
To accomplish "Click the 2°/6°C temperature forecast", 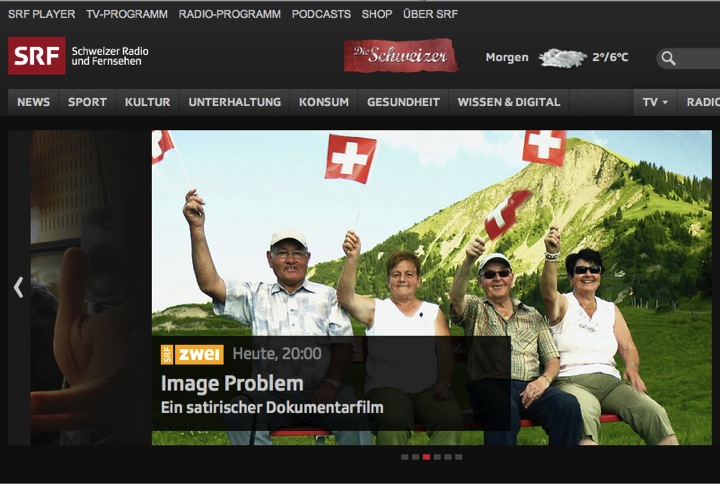I will tap(610, 57).
